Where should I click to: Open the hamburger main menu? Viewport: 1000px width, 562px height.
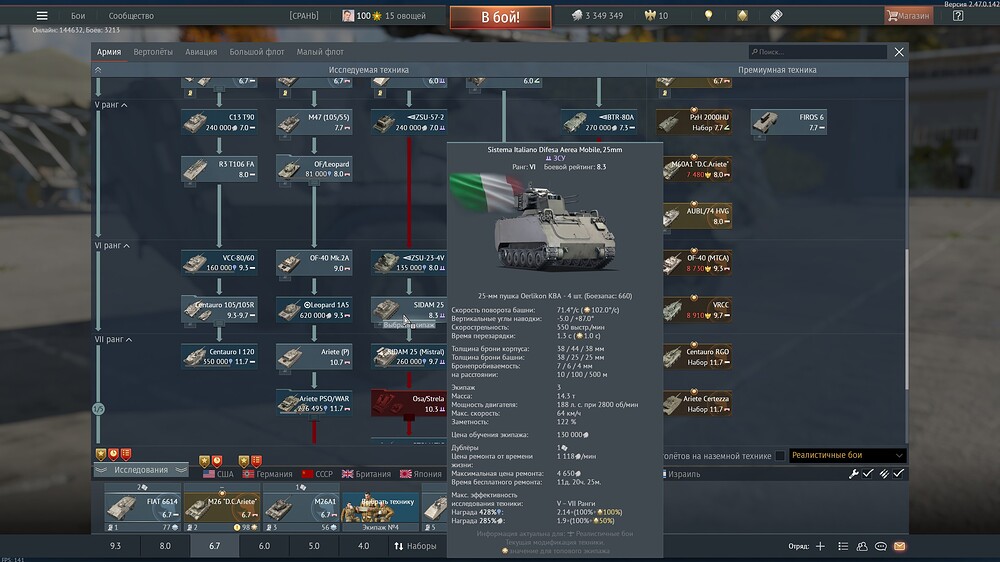(x=42, y=15)
